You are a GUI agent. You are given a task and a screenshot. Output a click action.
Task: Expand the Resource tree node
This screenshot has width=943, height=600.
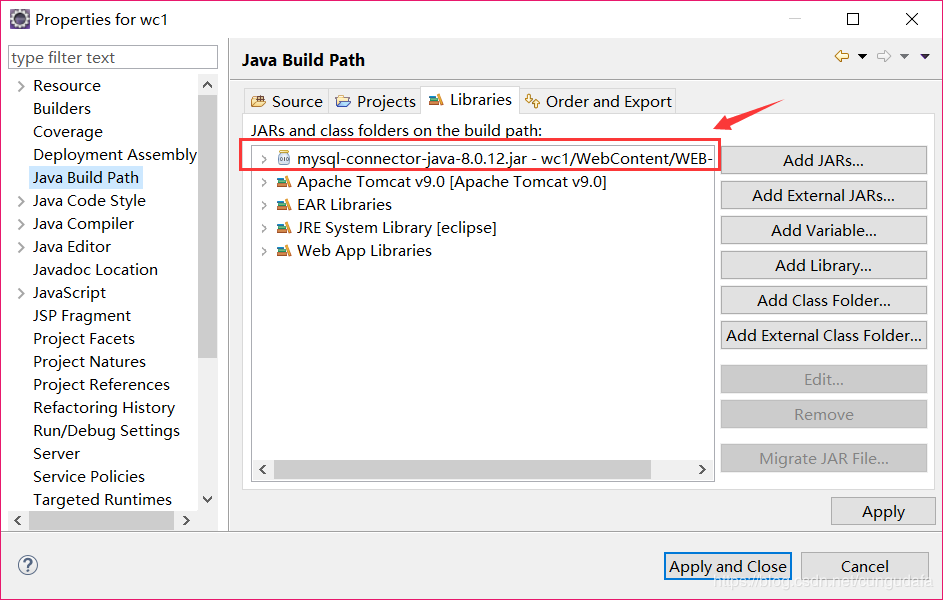21,86
